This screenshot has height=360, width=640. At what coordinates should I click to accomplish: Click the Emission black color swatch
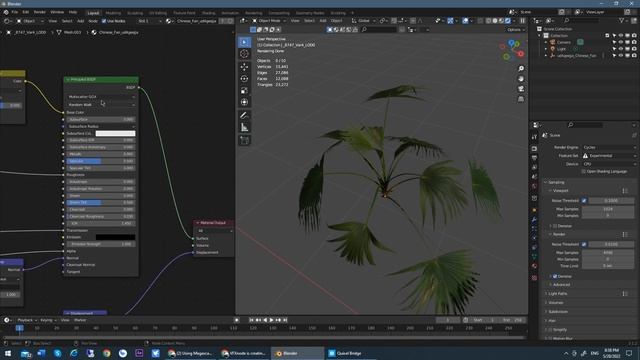116,237
